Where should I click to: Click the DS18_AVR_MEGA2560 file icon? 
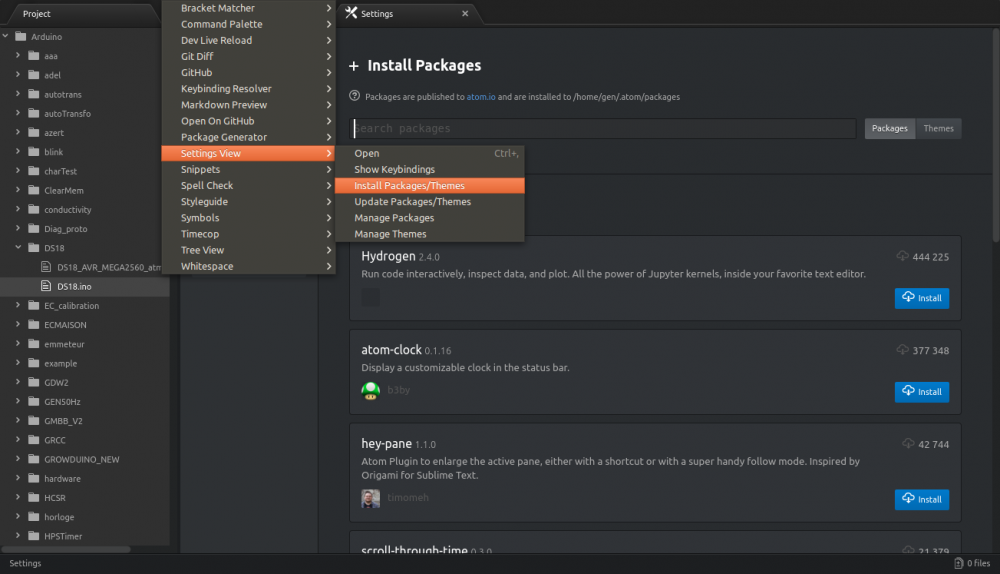click(46, 267)
